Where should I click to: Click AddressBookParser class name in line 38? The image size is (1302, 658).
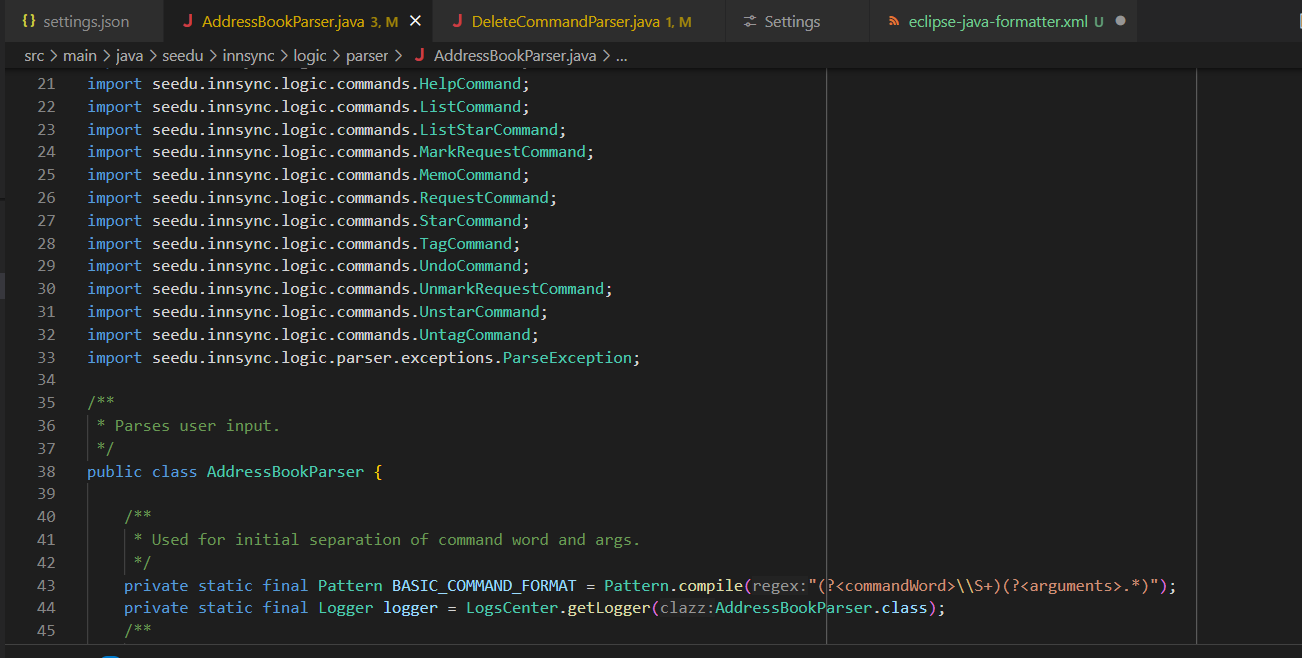coord(286,471)
